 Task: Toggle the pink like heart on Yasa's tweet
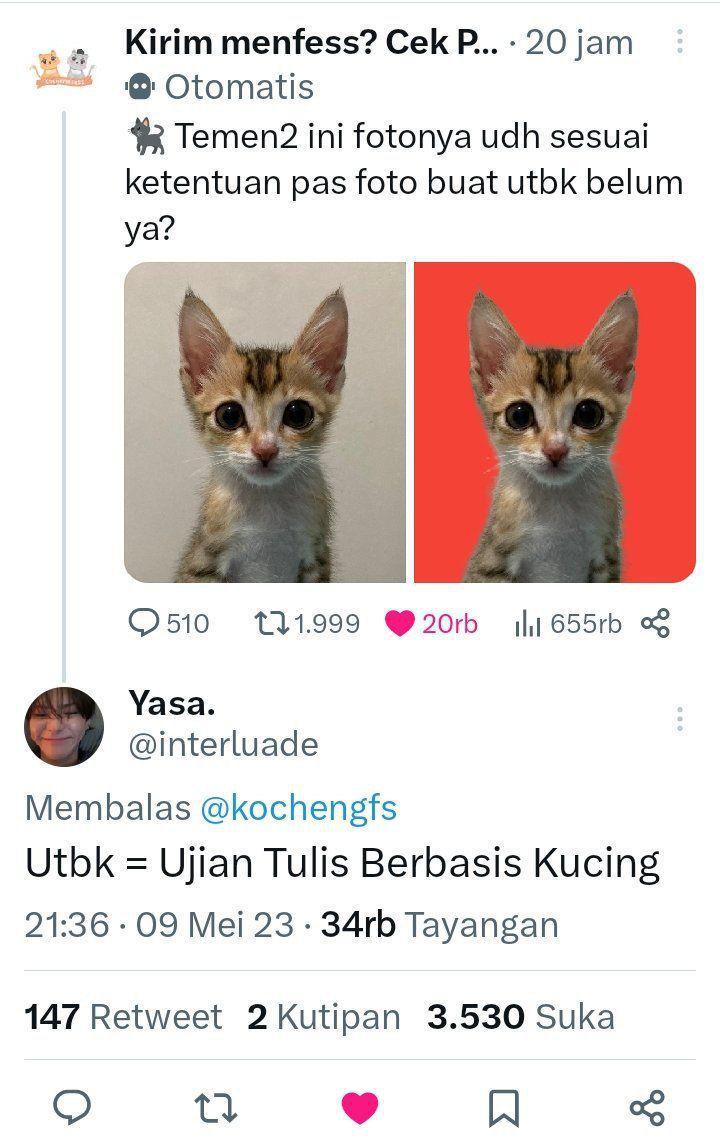(360, 1107)
